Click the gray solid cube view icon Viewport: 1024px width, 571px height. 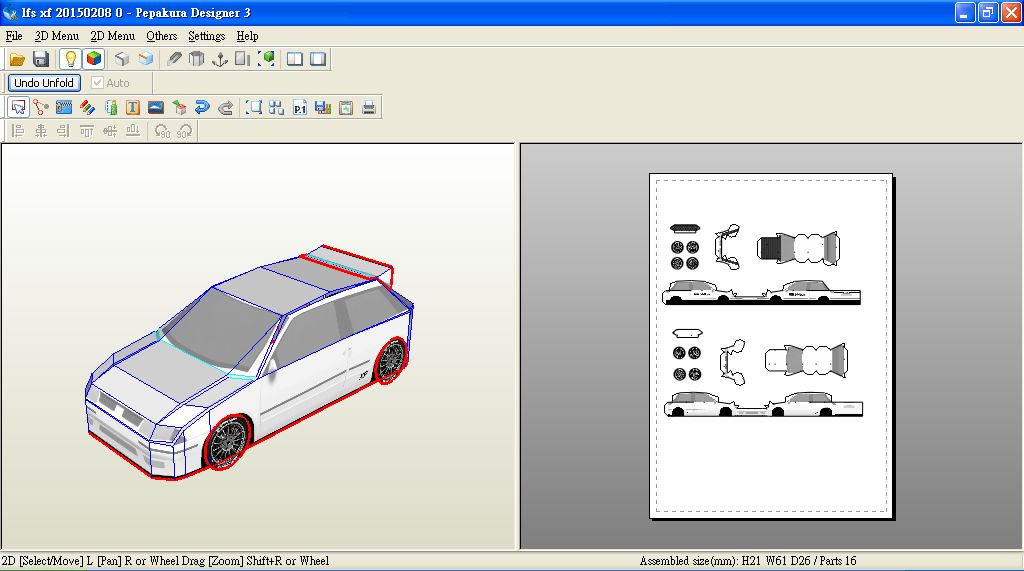tap(122, 59)
